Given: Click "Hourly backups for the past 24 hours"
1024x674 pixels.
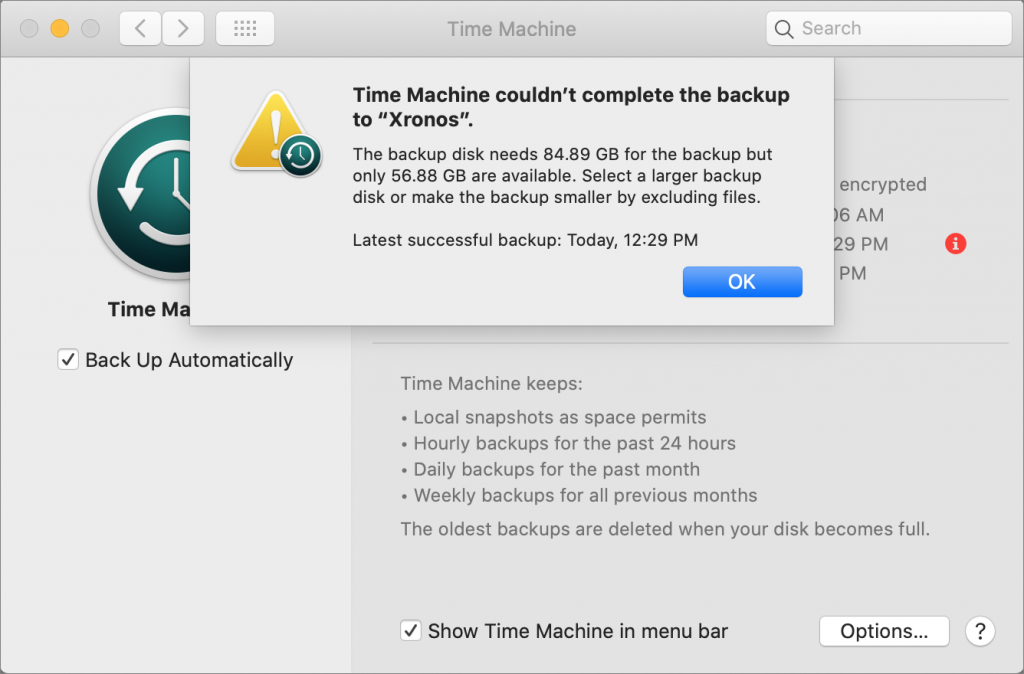Looking at the screenshot, I should (574, 443).
